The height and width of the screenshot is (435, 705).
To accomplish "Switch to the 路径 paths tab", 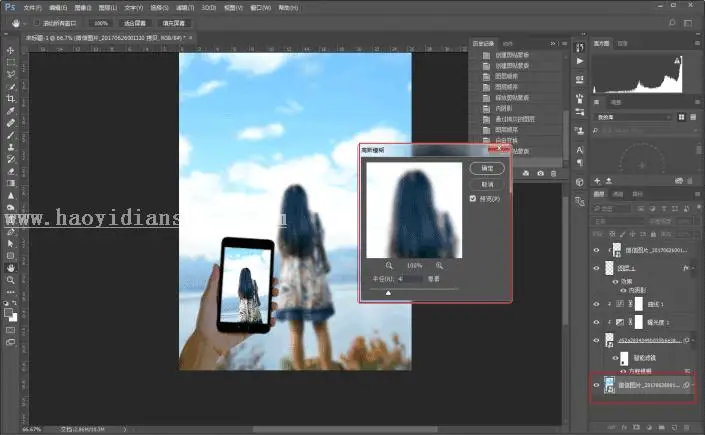I will [638, 194].
